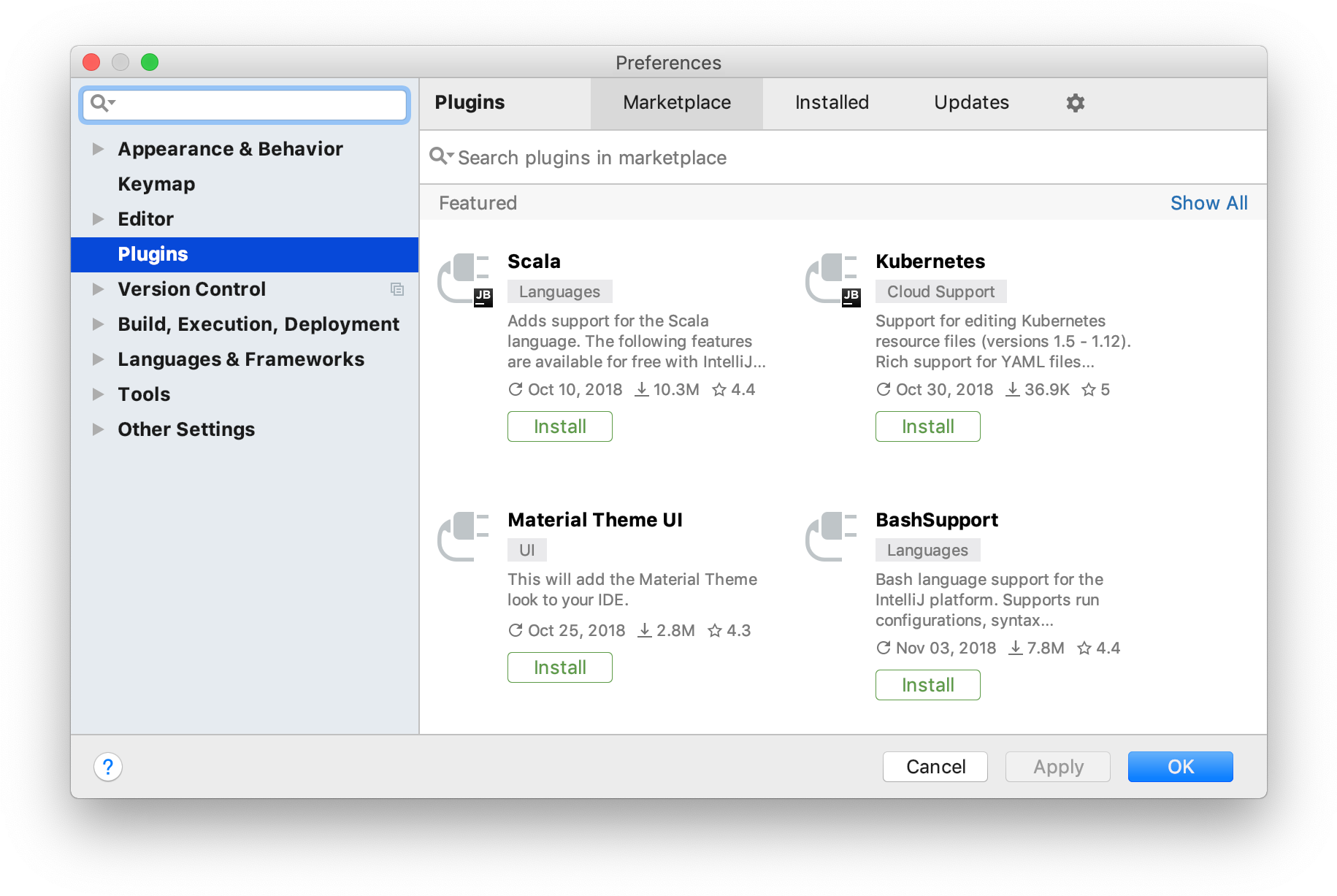Open plugin settings via the gear icon
The image size is (1337, 896).
click(1075, 103)
